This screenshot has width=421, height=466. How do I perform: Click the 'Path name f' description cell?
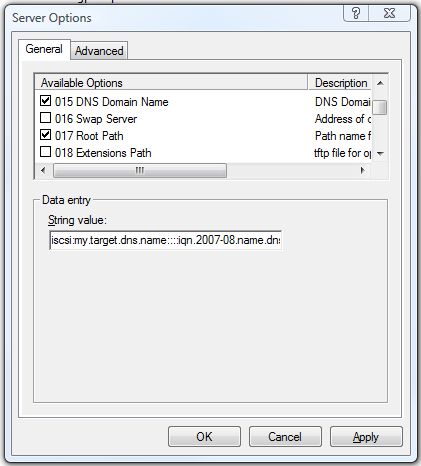click(343, 136)
